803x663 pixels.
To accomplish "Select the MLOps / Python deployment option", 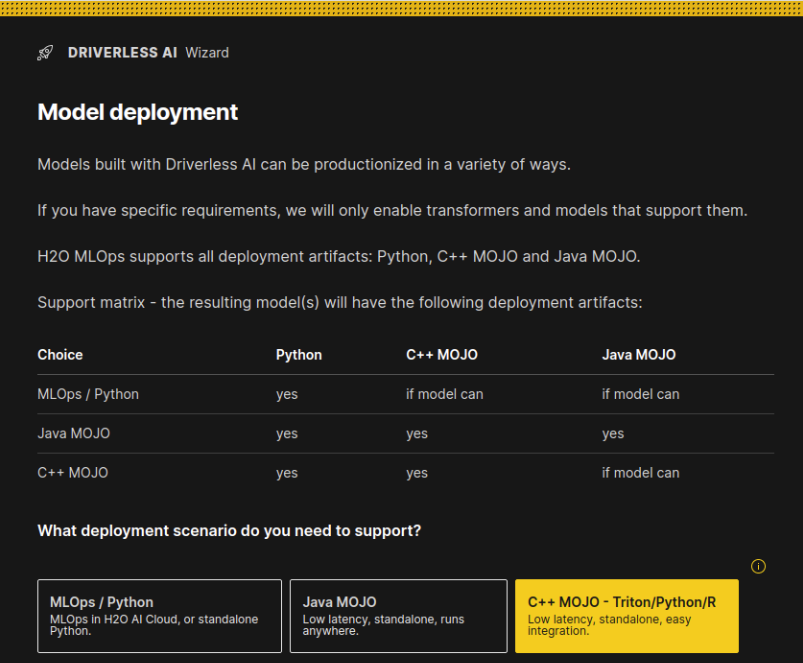I will point(159,615).
